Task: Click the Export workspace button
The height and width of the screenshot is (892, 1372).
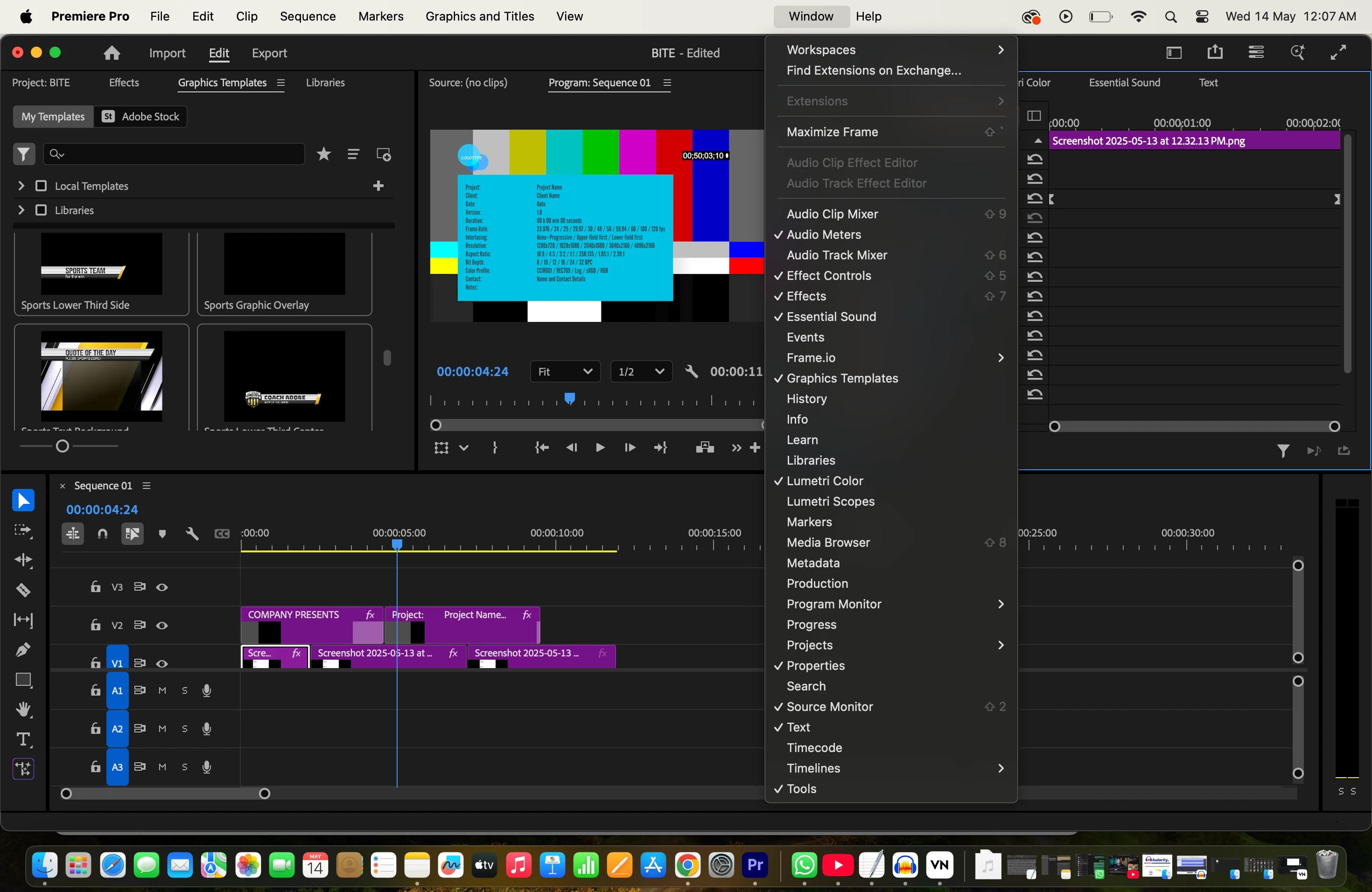Action: pyautogui.click(x=269, y=53)
